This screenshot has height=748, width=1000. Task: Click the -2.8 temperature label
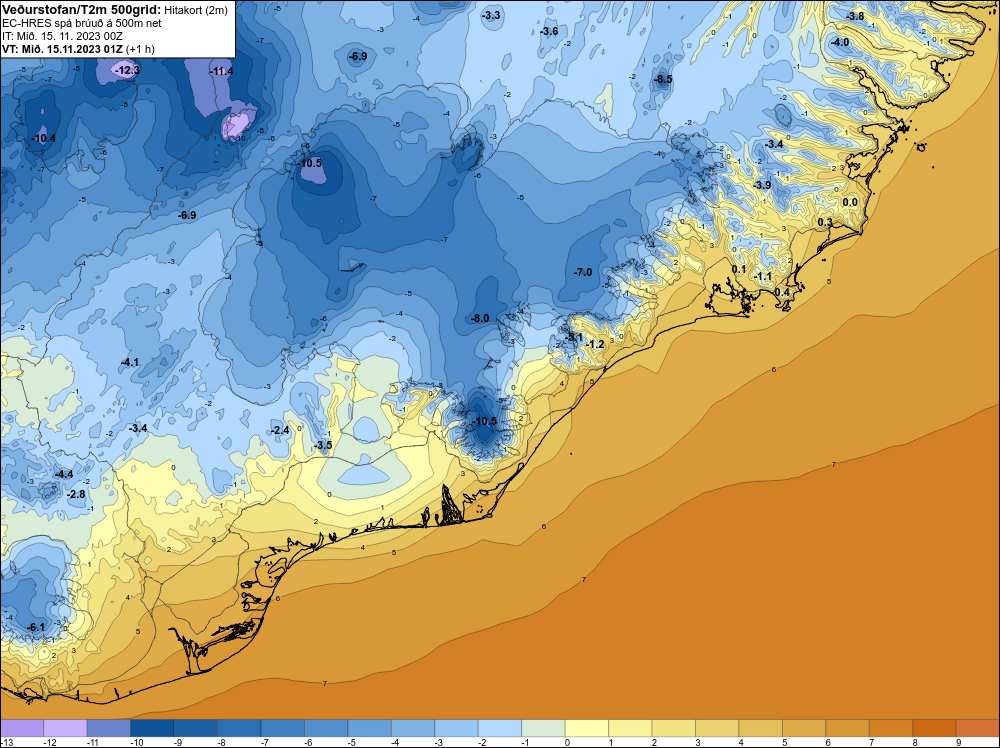point(76,494)
